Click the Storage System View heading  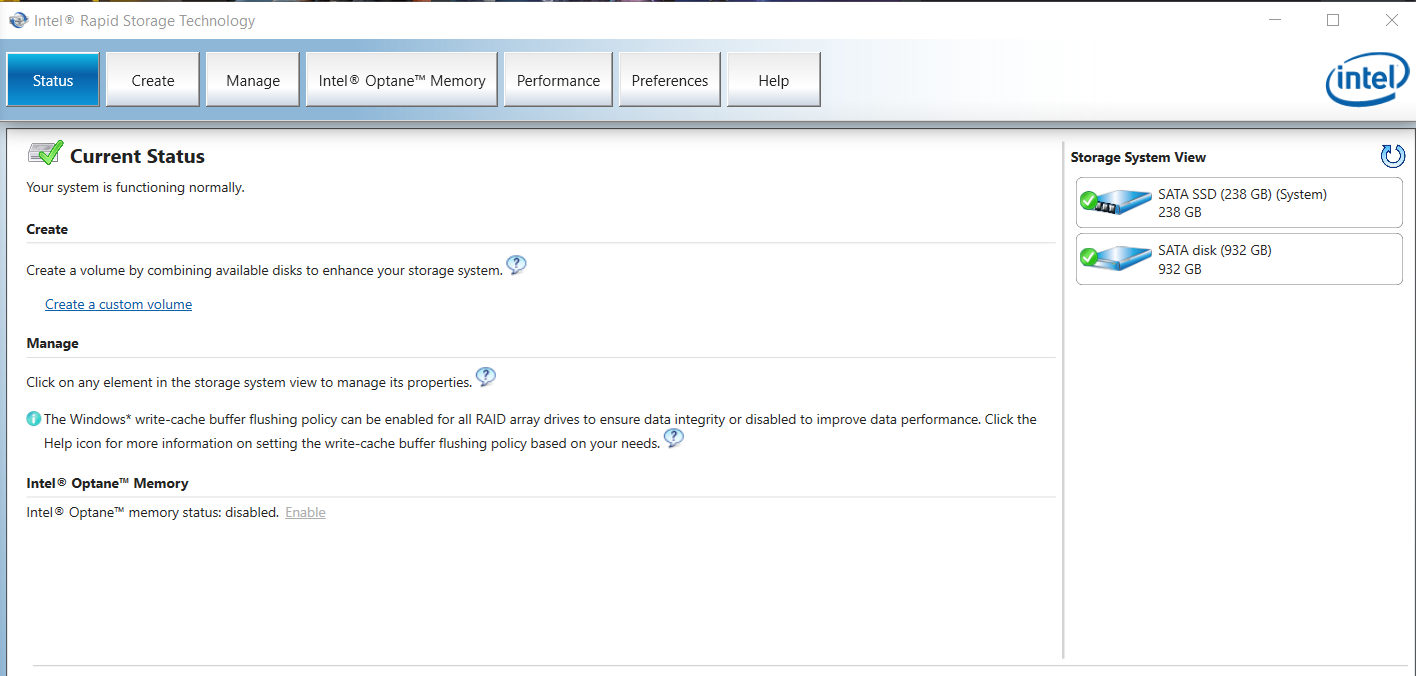(1138, 157)
